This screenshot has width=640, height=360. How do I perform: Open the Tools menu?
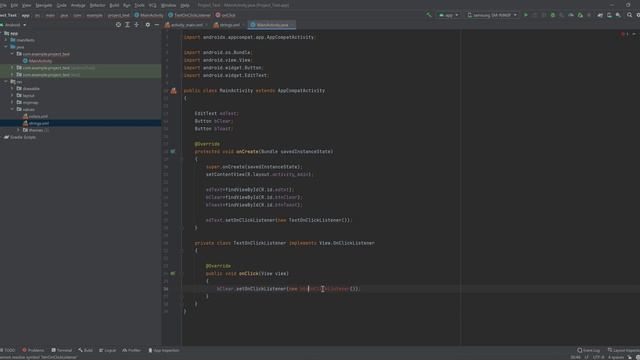(x=140, y=5)
